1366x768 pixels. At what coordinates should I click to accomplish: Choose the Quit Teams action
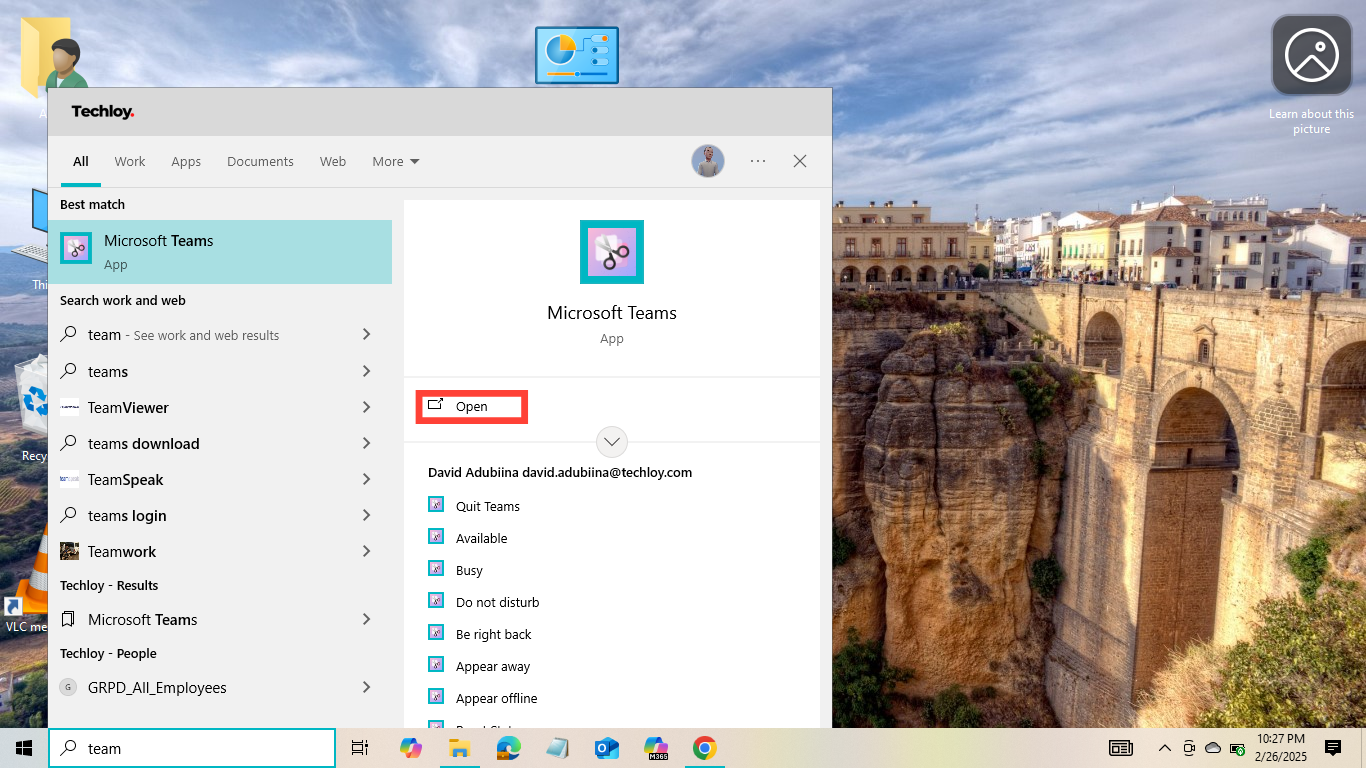click(x=487, y=507)
